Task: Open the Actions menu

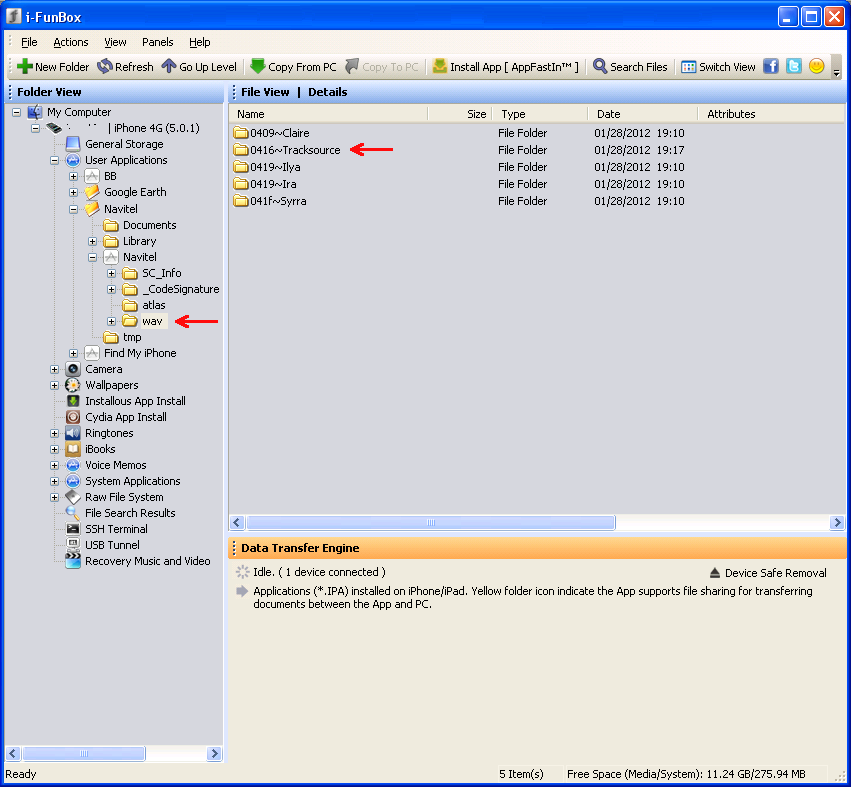Action: 71,42
